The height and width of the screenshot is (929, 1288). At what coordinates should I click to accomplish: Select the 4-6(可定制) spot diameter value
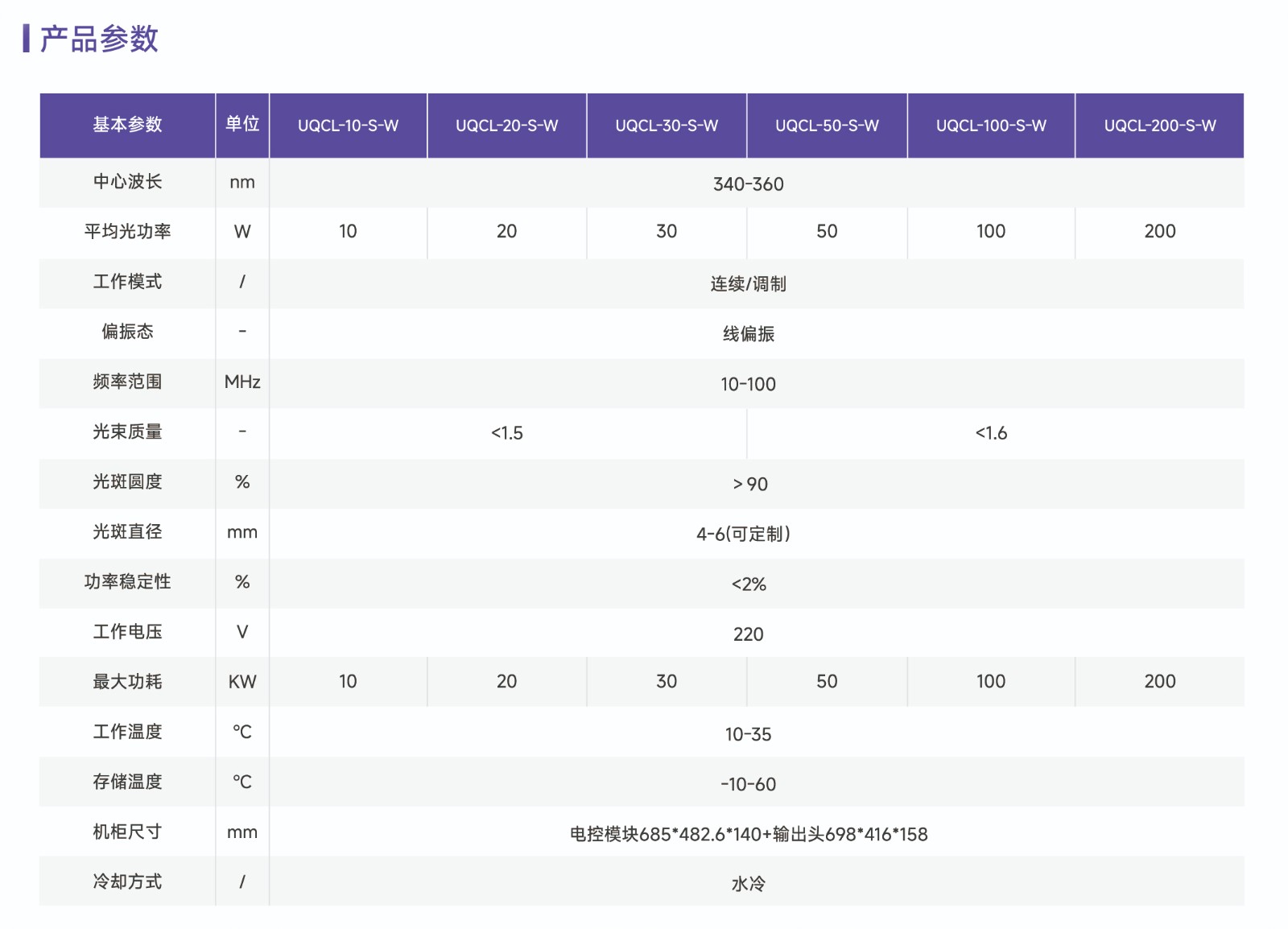tap(743, 535)
